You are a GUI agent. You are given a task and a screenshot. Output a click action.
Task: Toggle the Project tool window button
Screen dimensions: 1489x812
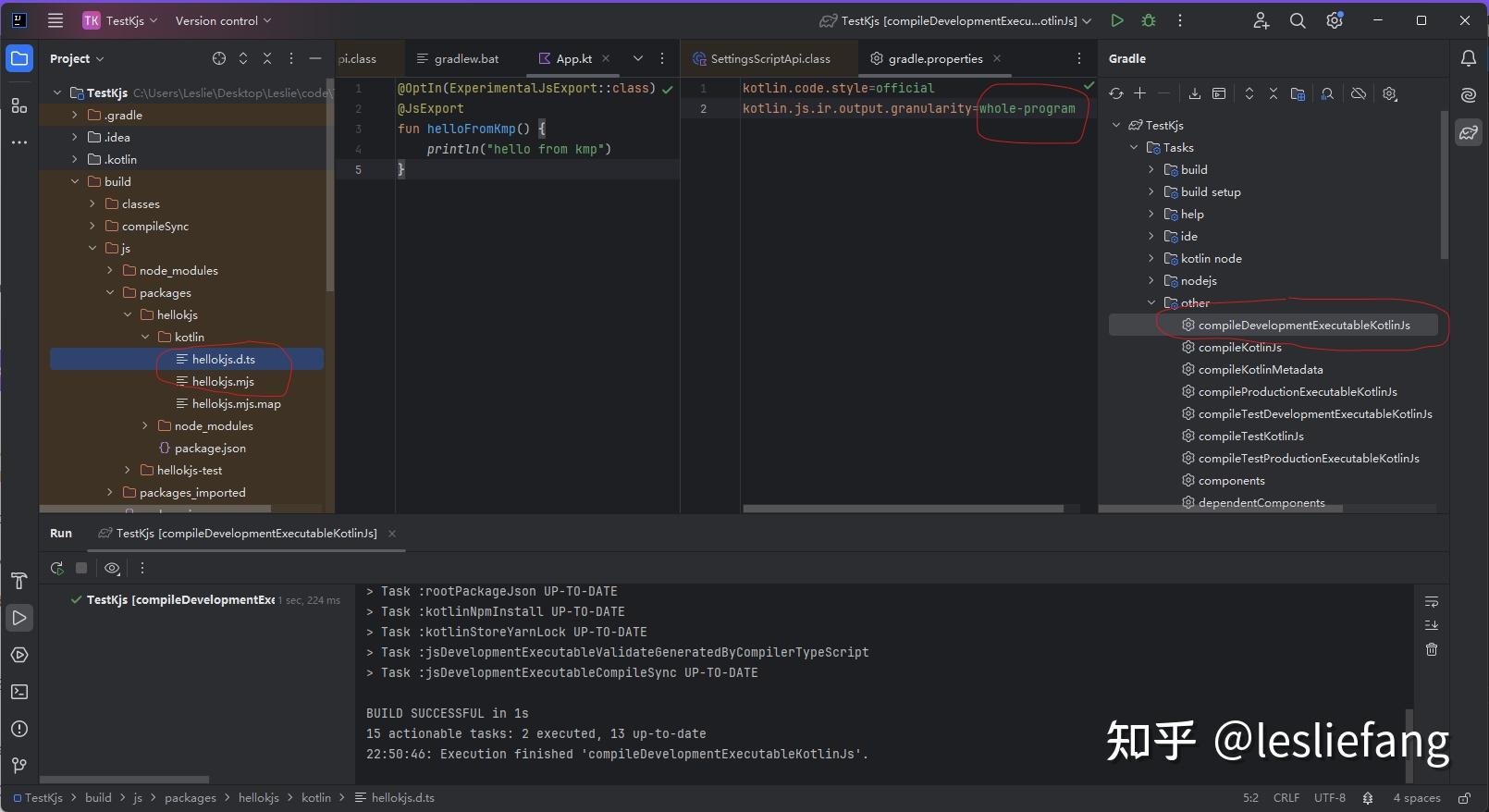(19, 58)
